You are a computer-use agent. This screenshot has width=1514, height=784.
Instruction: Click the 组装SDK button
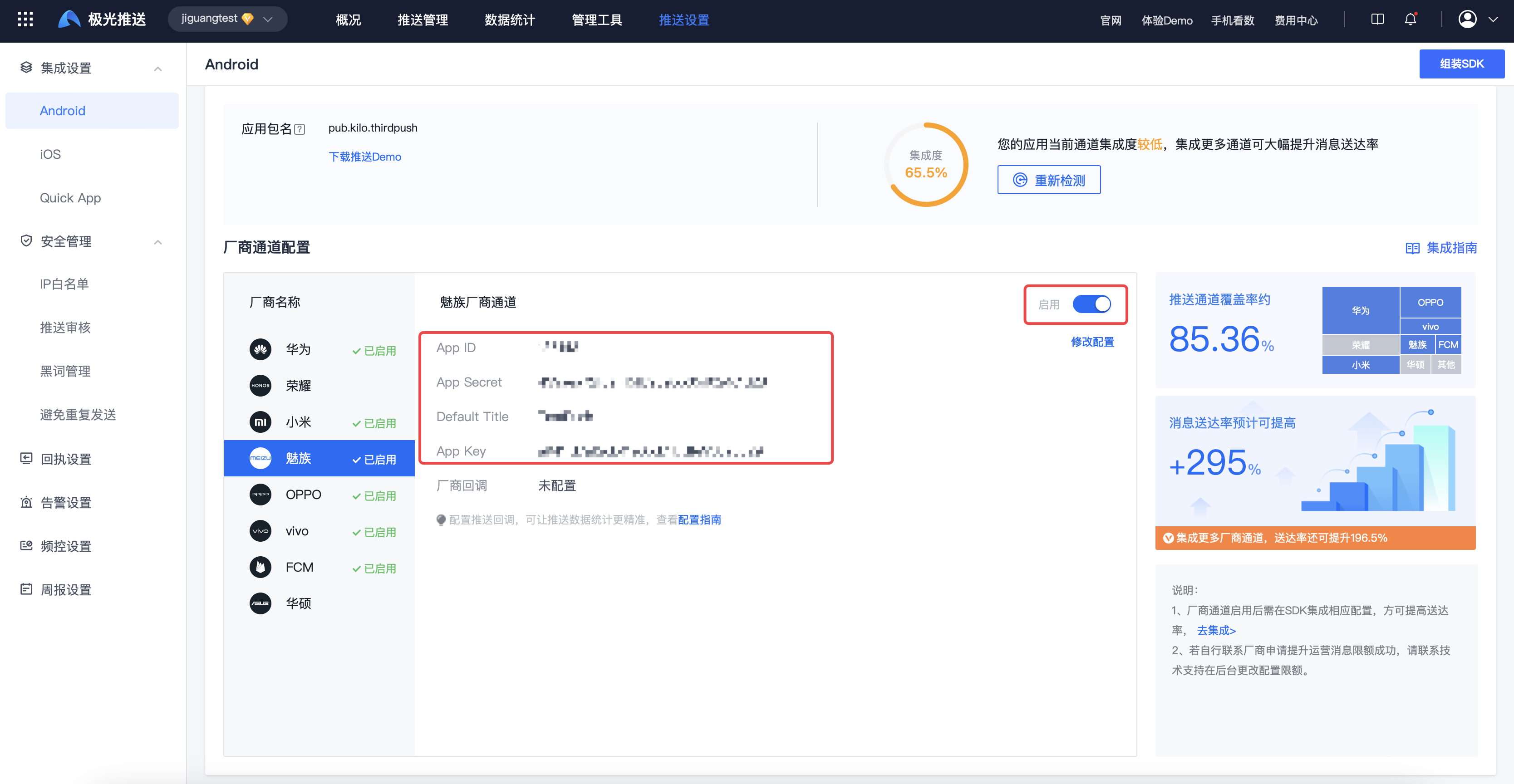(1461, 64)
